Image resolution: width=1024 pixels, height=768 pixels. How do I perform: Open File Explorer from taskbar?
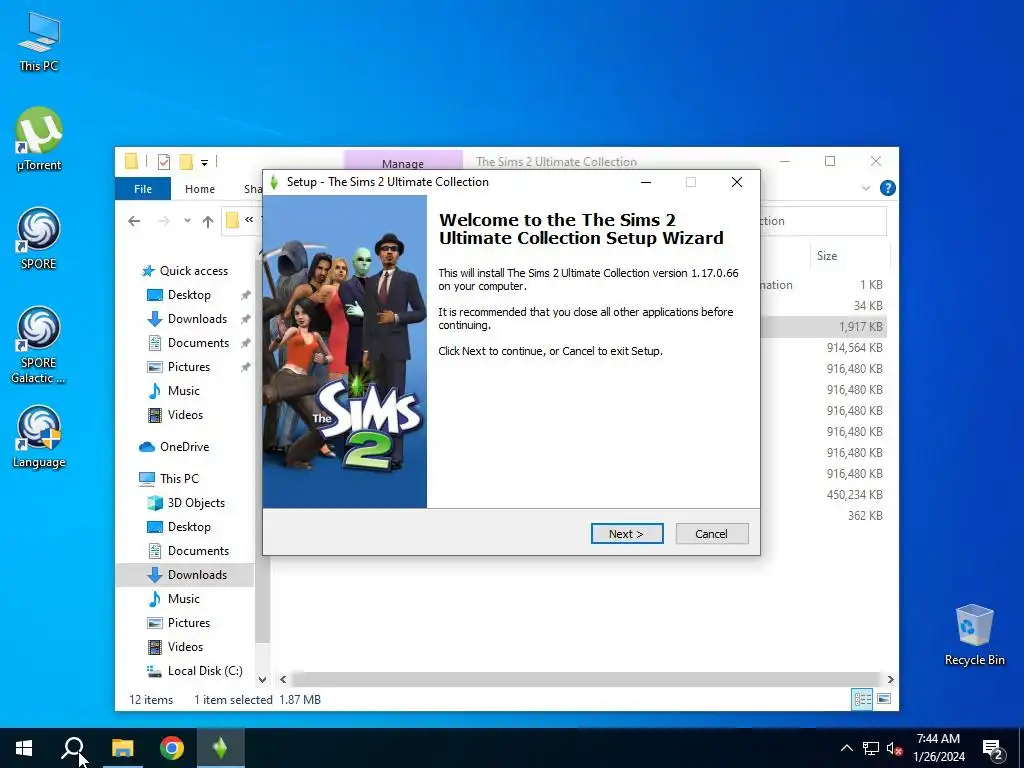click(122, 748)
